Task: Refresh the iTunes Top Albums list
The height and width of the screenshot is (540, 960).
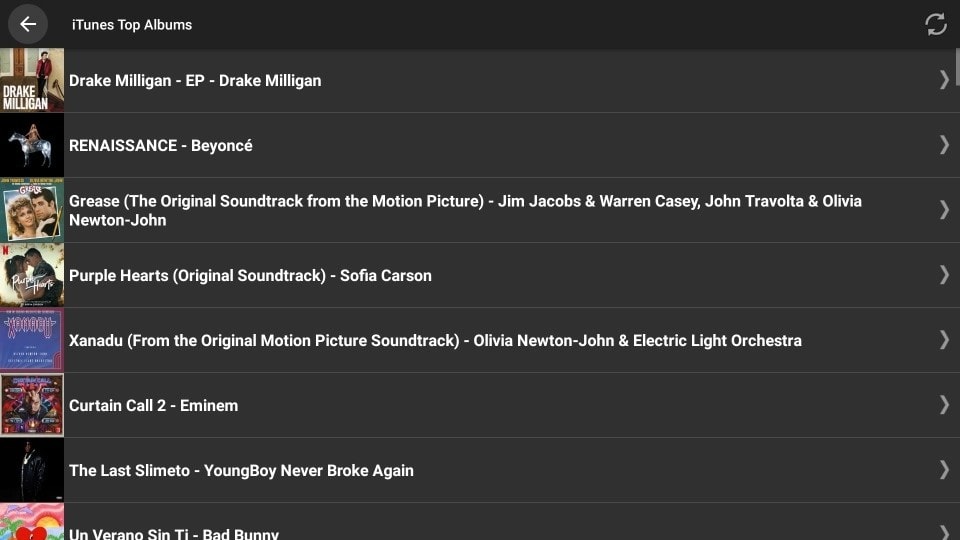Action: coord(936,24)
